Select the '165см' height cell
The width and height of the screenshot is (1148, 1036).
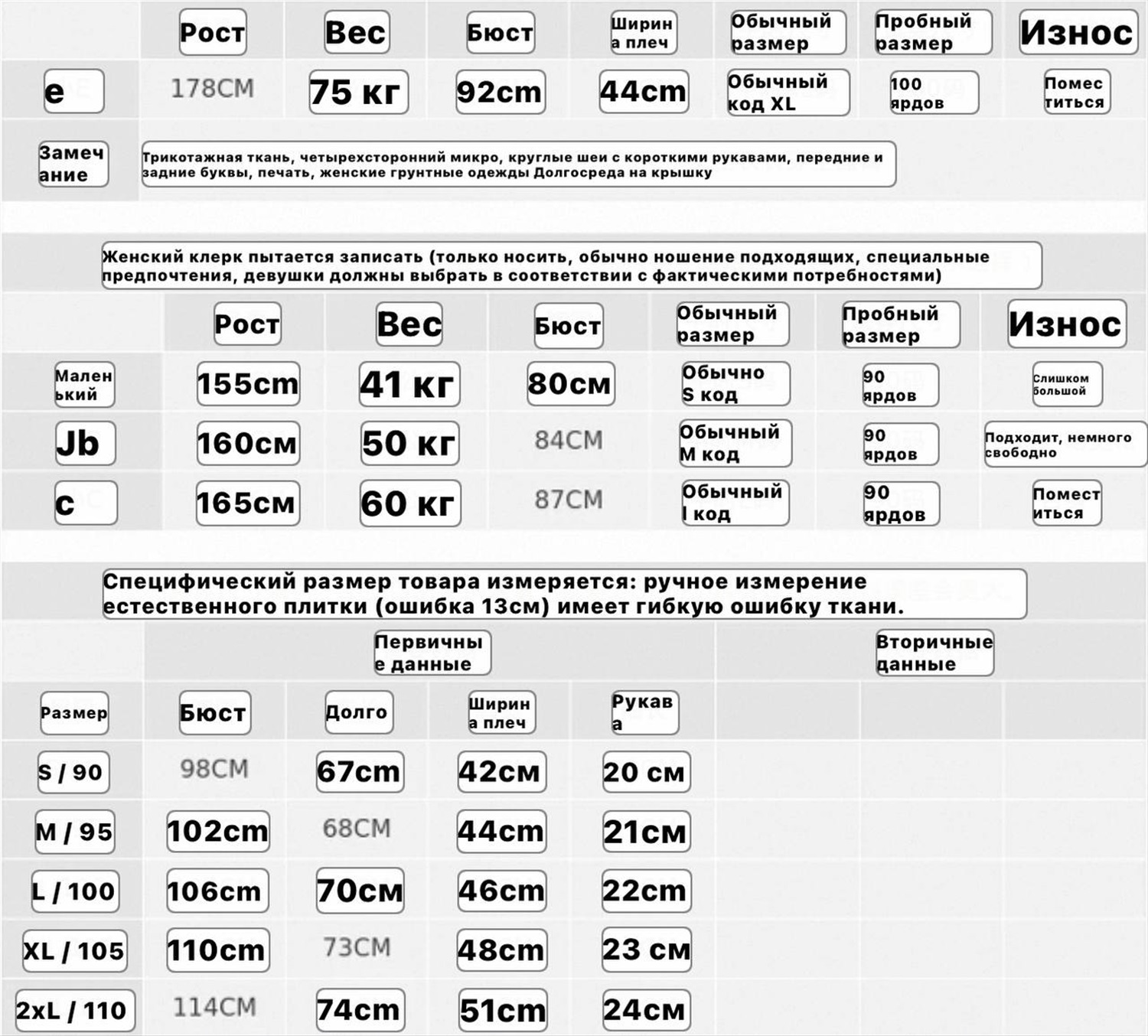pos(247,503)
